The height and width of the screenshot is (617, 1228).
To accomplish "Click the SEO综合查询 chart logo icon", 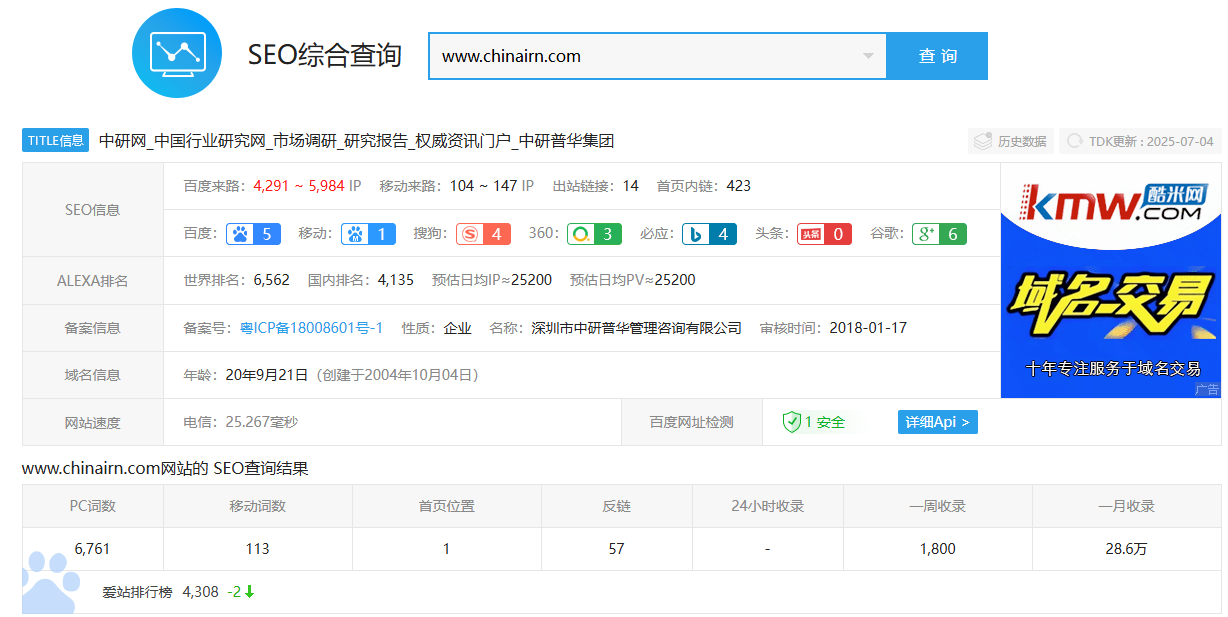I will [177, 53].
